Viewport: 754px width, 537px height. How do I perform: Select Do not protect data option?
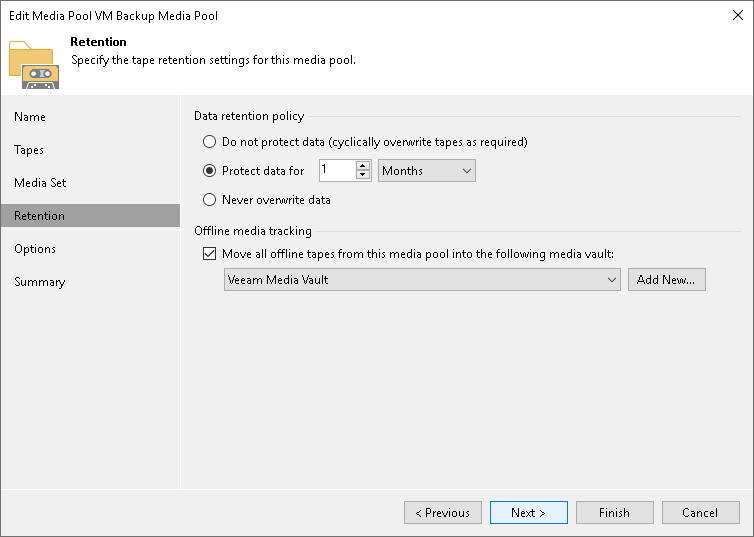click(x=209, y=142)
